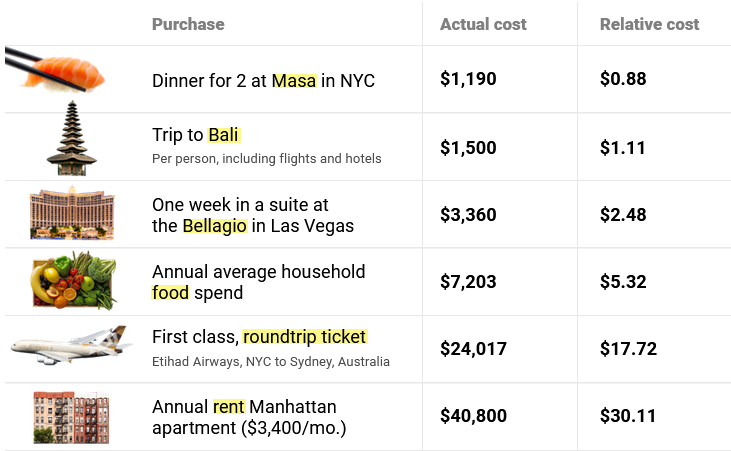Click the Manhattan apartment building image
The height and width of the screenshot is (451, 731).
[x=71, y=417]
